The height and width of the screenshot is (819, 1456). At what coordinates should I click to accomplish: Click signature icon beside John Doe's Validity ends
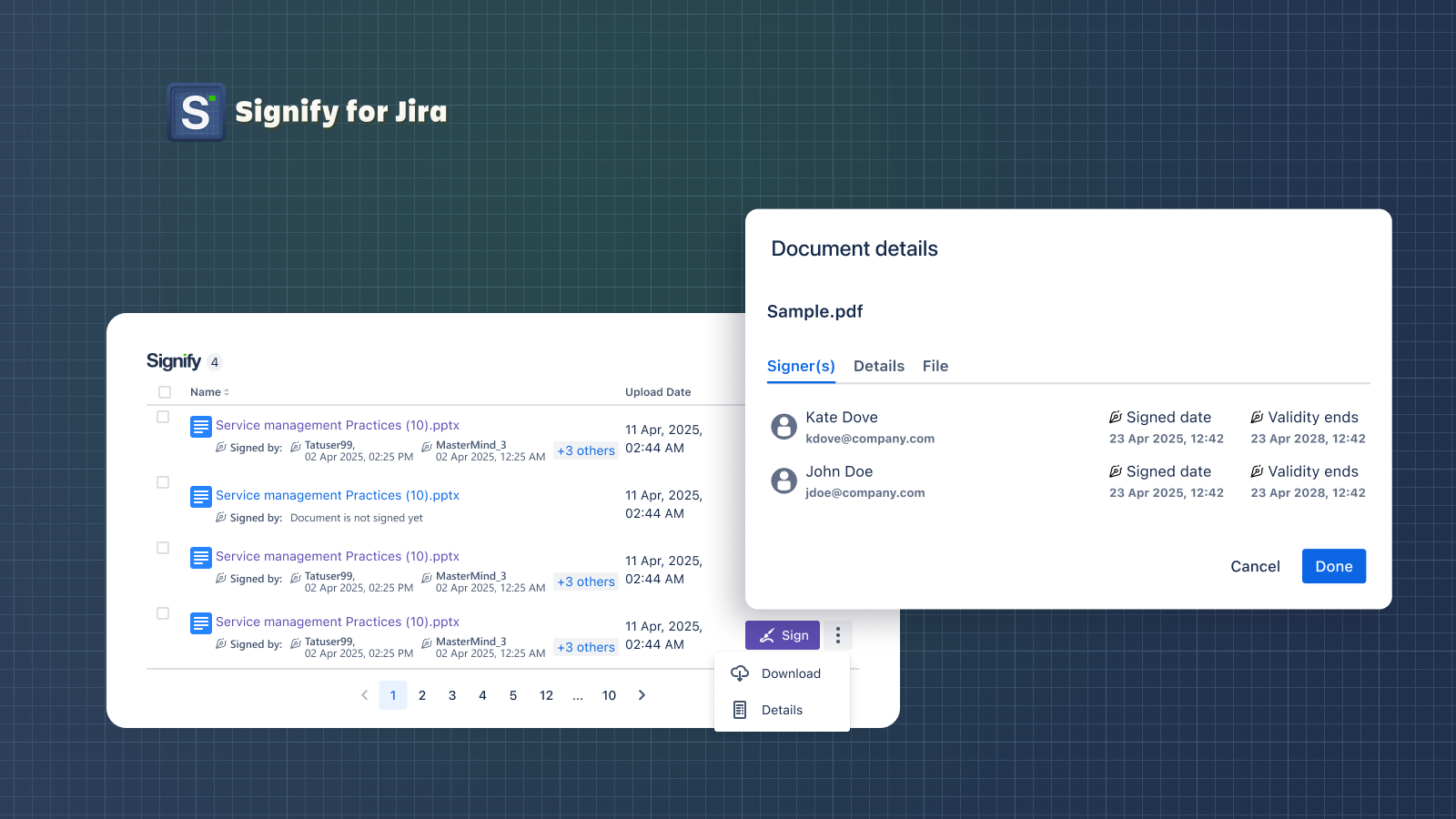point(1257,471)
